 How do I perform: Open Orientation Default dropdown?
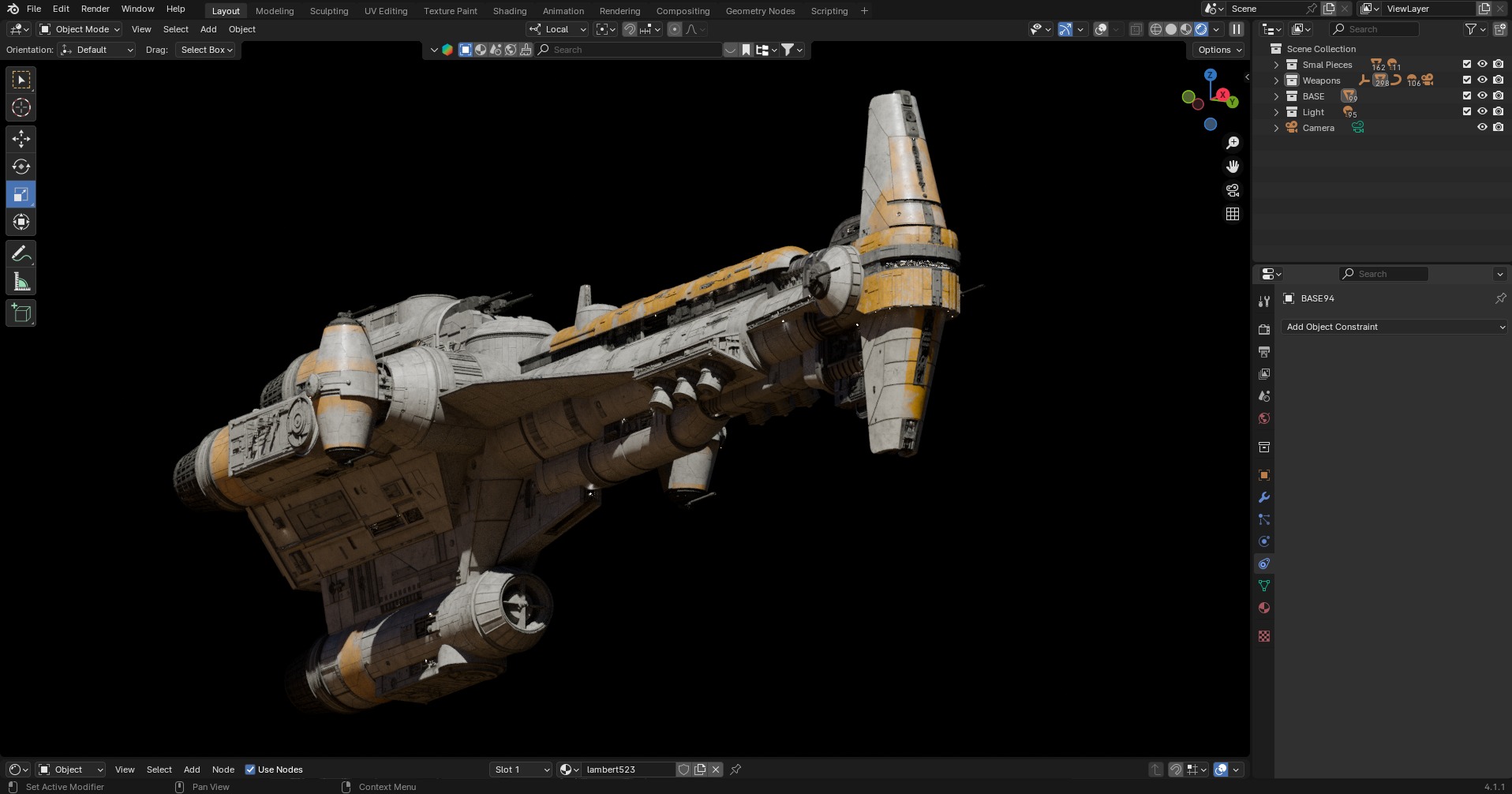(x=96, y=50)
